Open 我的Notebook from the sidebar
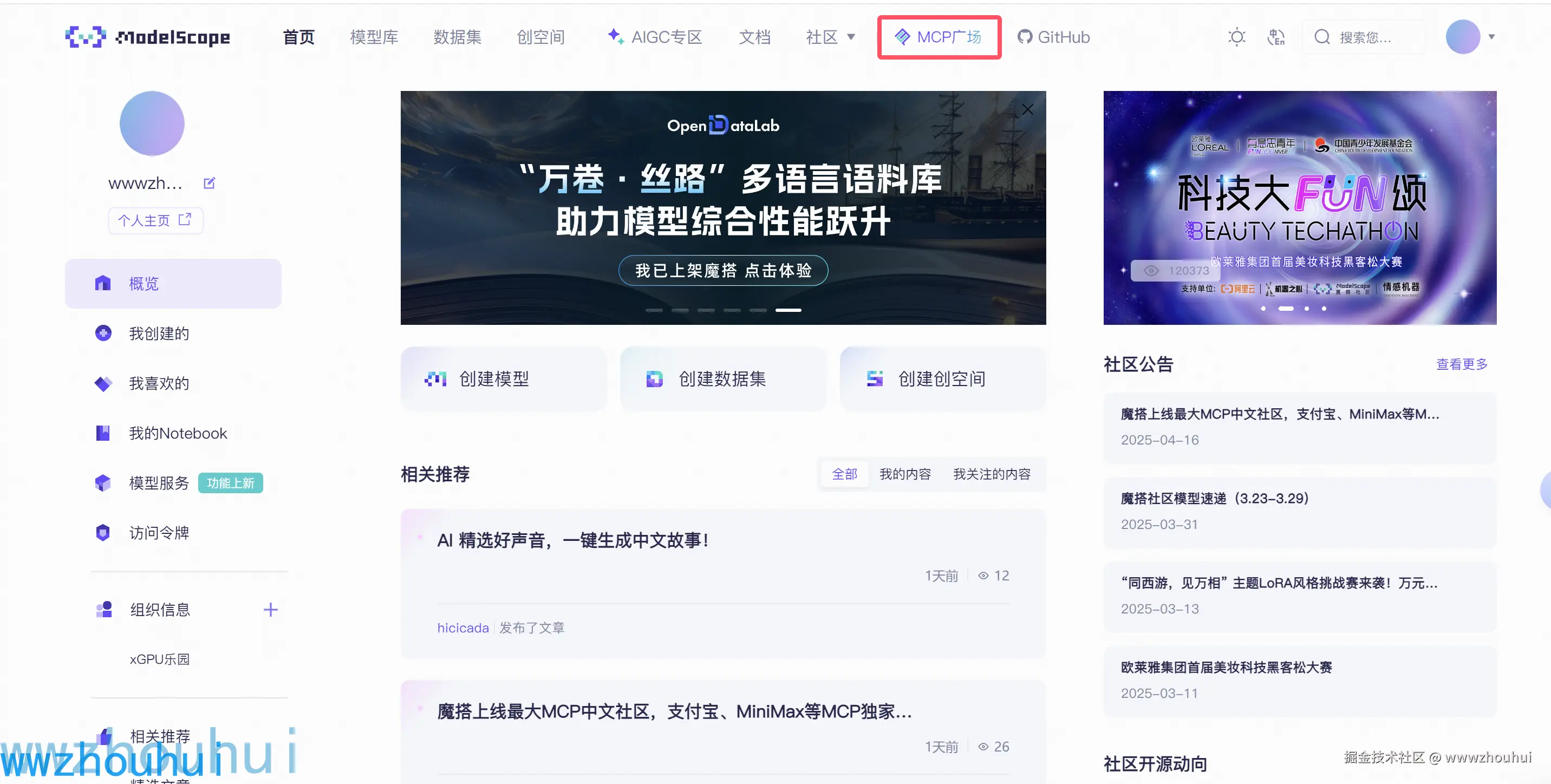 (x=178, y=433)
